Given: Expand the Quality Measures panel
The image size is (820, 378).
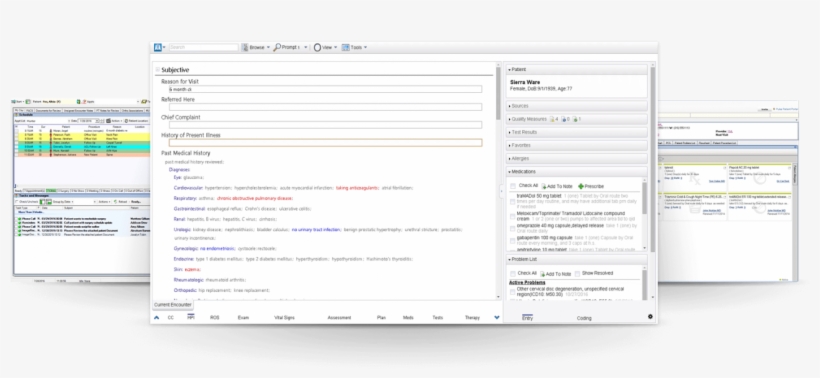Looking at the screenshot, I should pos(576,119).
